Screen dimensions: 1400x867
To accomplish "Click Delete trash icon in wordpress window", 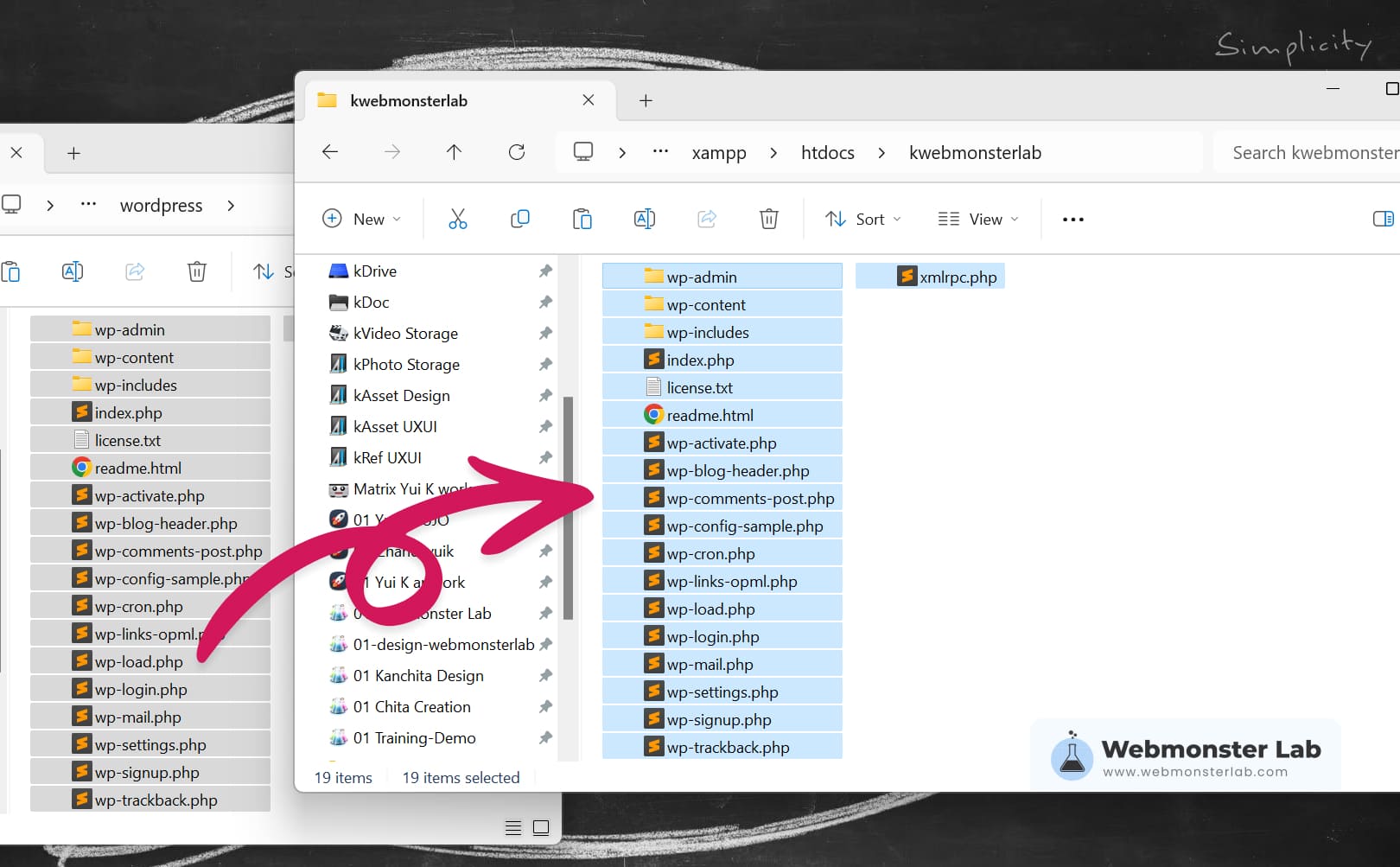I will point(197,271).
